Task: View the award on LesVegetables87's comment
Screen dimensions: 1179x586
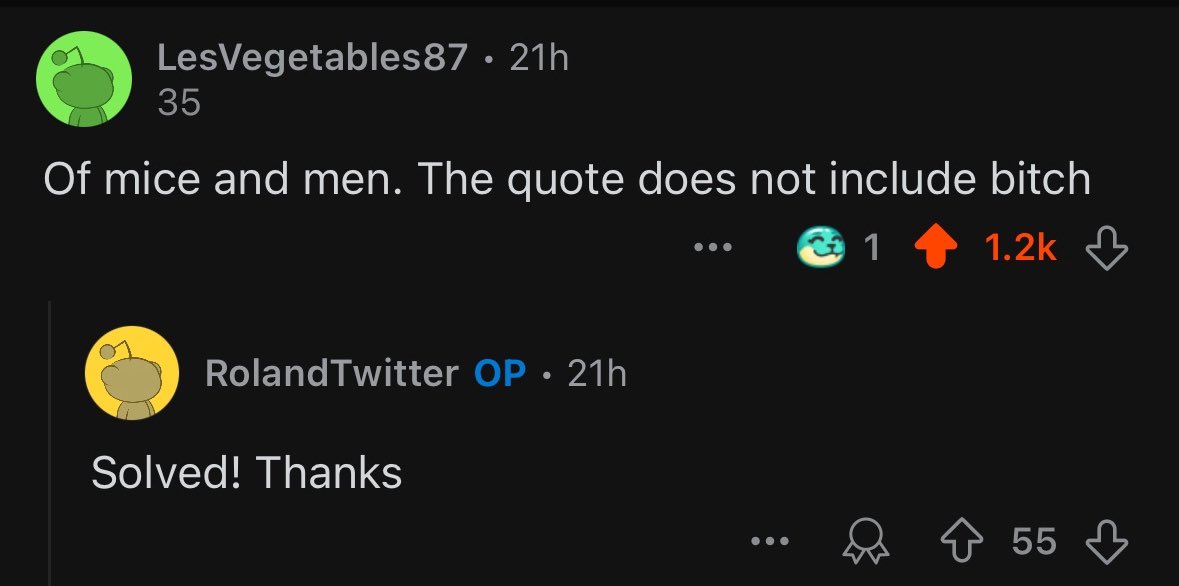Action: click(820, 247)
